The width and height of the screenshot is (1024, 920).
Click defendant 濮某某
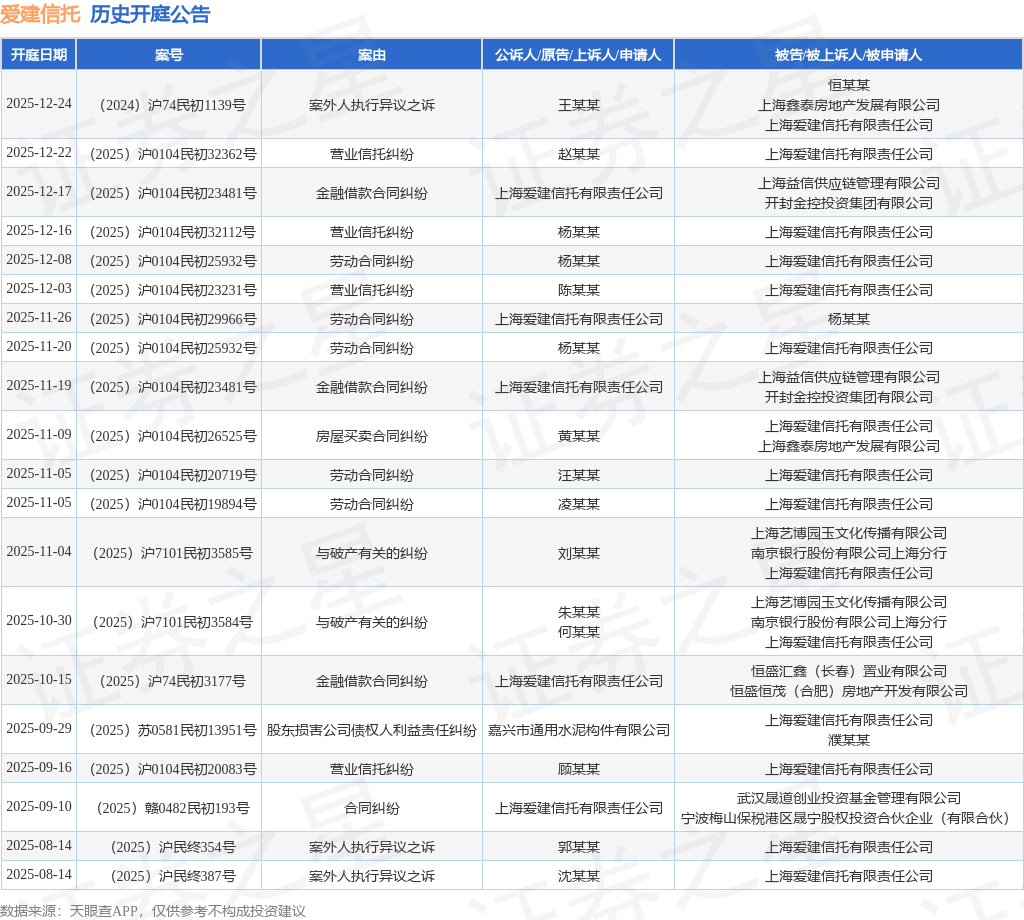pos(848,740)
